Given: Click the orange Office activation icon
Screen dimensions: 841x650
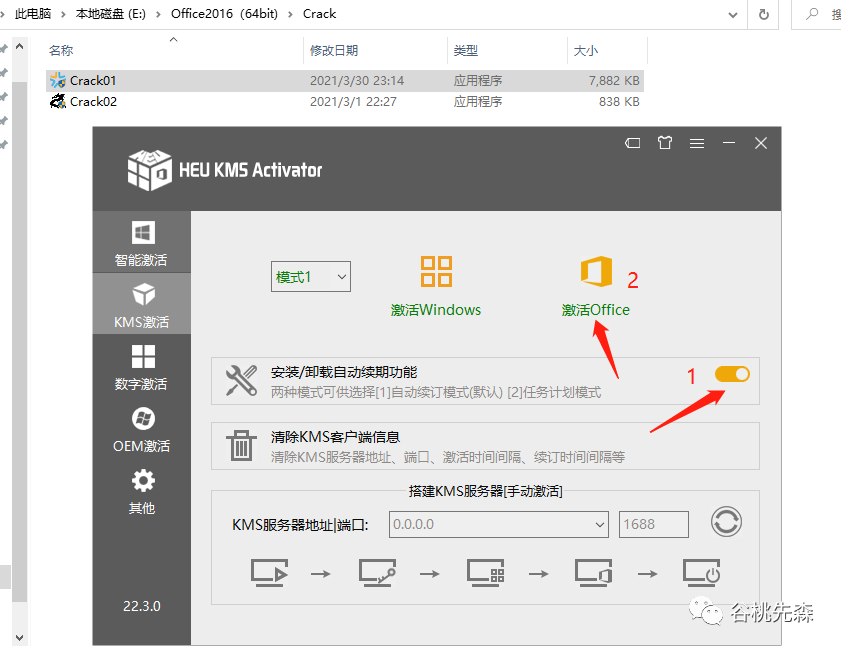Looking at the screenshot, I should tap(596, 271).
